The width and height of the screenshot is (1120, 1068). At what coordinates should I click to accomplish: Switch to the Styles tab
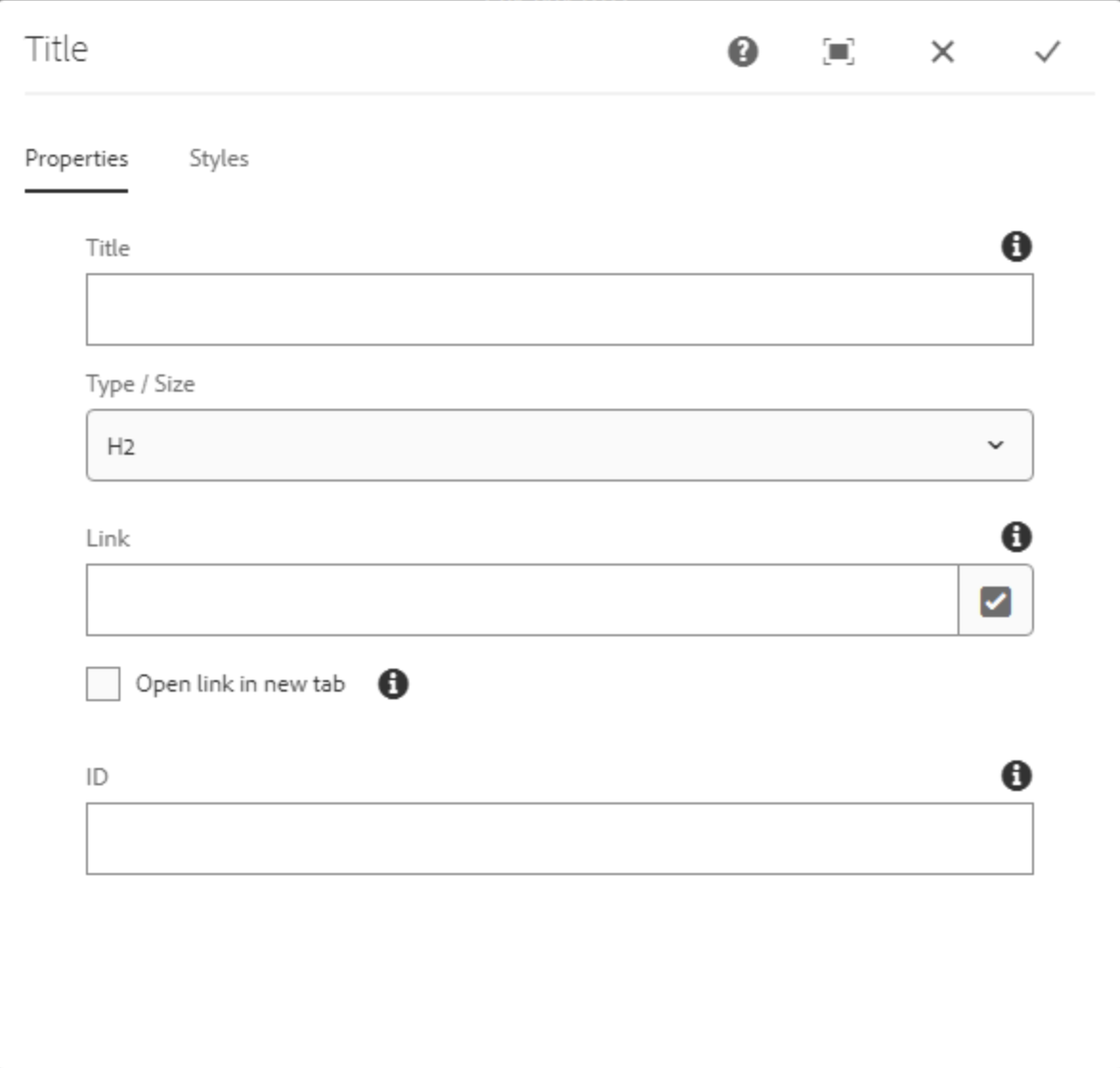tap(219, 159)
